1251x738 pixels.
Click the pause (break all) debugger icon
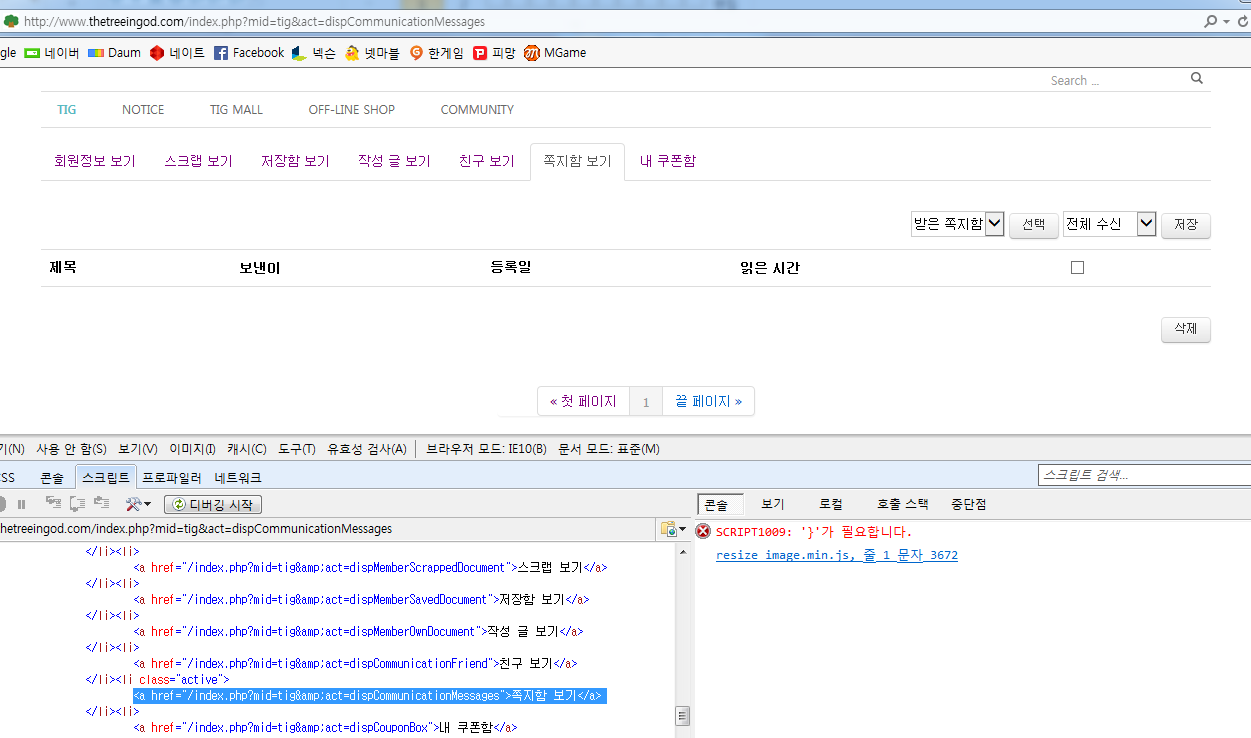22,503
